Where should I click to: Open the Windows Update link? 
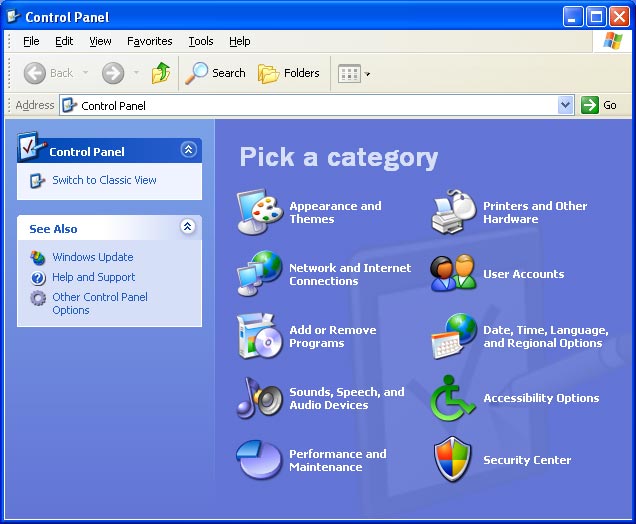pos(93,257)
